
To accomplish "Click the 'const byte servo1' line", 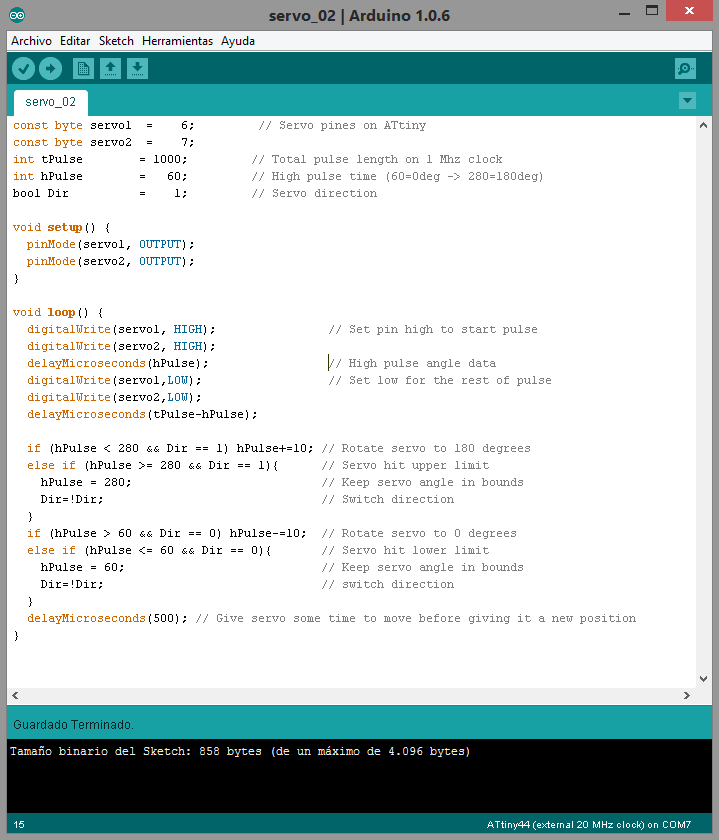I will (x=103, y=125).
